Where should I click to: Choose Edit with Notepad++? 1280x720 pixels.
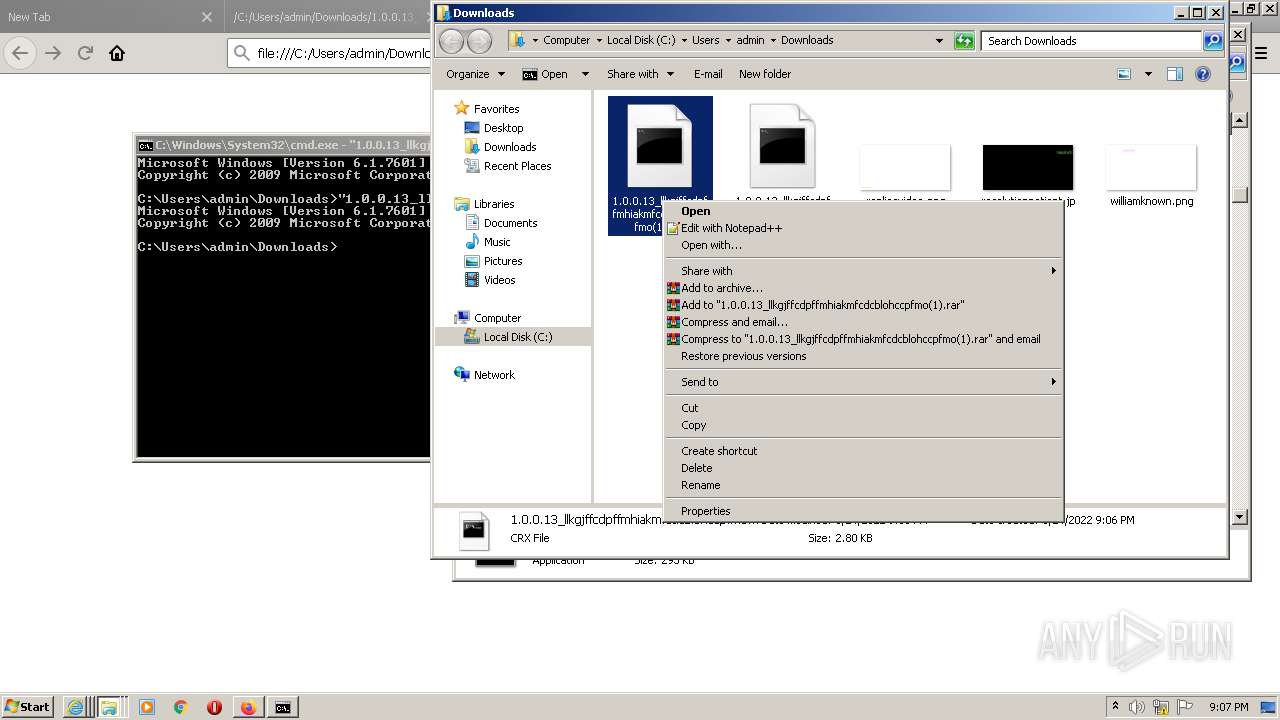(863, 228)
